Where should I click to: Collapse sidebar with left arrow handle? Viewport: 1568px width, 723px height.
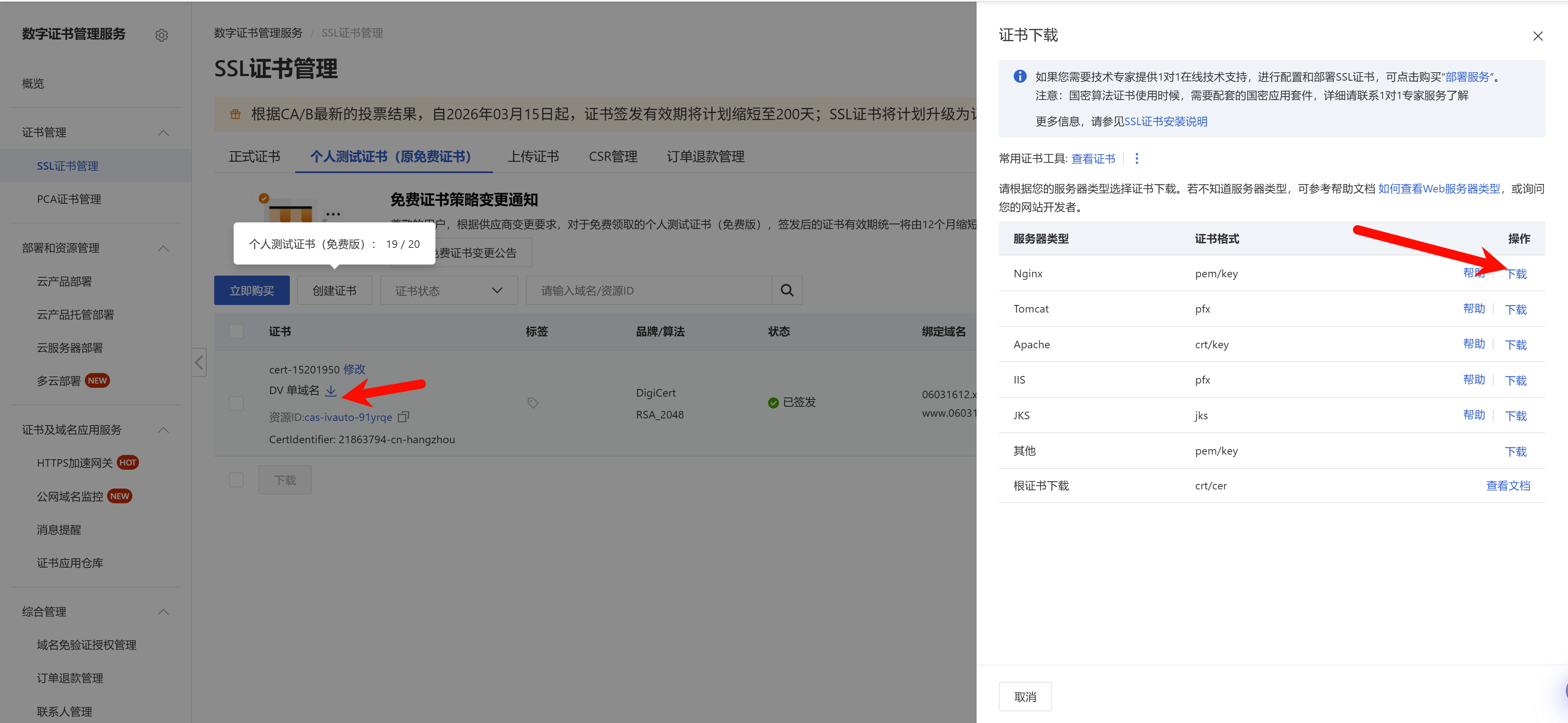(199, 362)
